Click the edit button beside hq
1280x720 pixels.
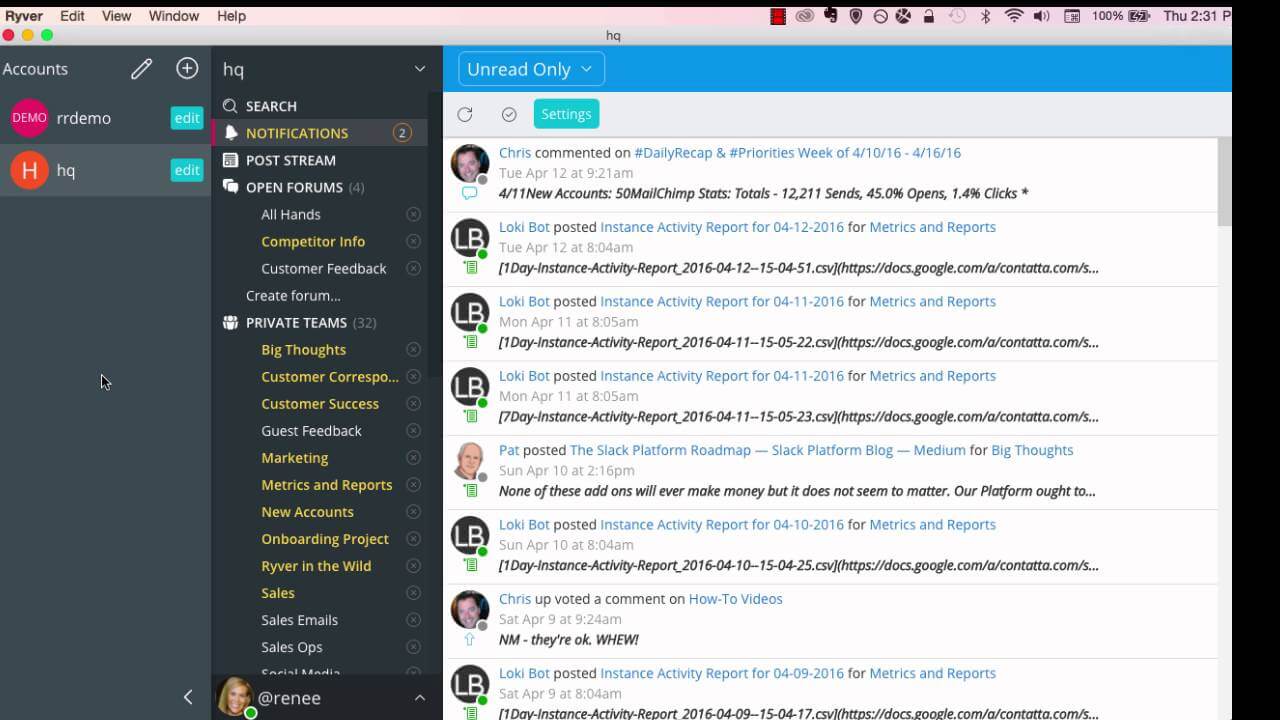click(187, 170)
